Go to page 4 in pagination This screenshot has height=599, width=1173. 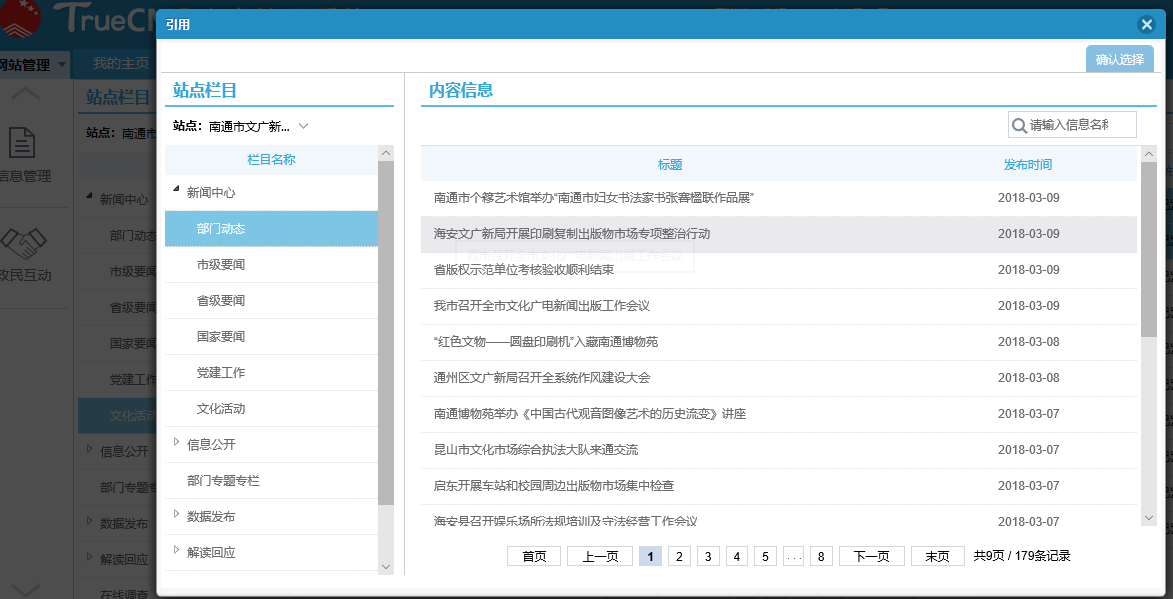[x=737, y=556]
